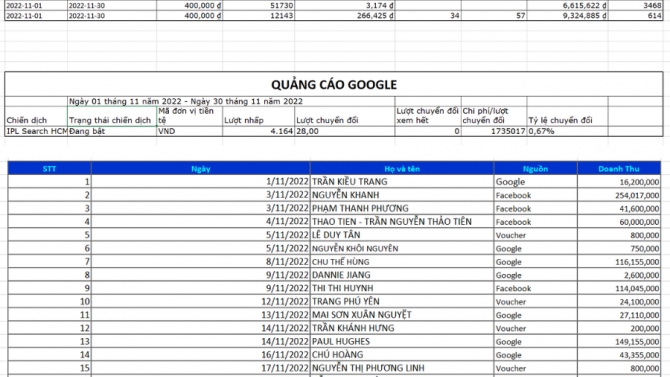Select the 266,425 đ cell in top table
This screenshot has height=377, width=670.
345,15
